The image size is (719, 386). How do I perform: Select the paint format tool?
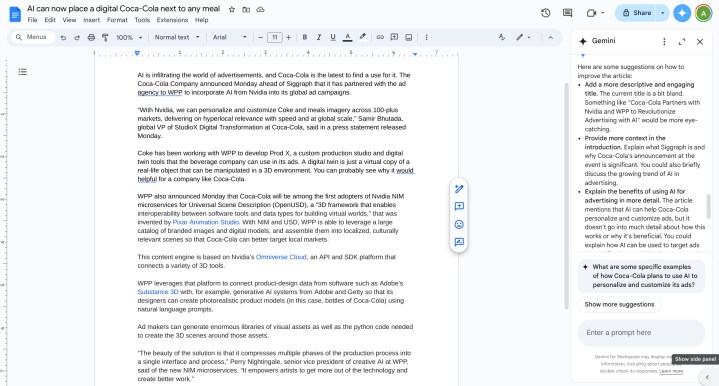coord(105,37)
